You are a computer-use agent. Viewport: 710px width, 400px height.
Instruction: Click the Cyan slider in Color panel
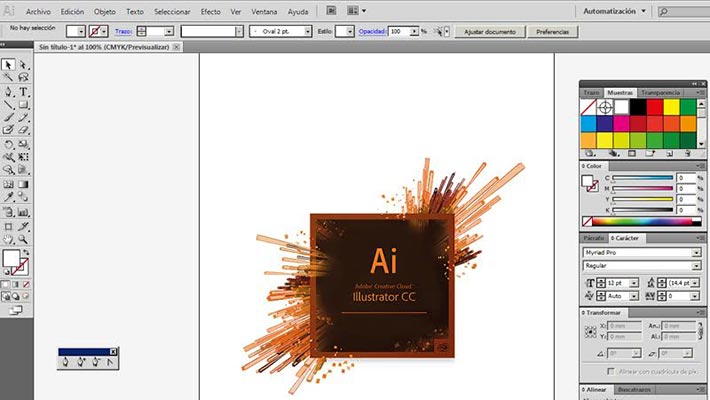point(643,178)
